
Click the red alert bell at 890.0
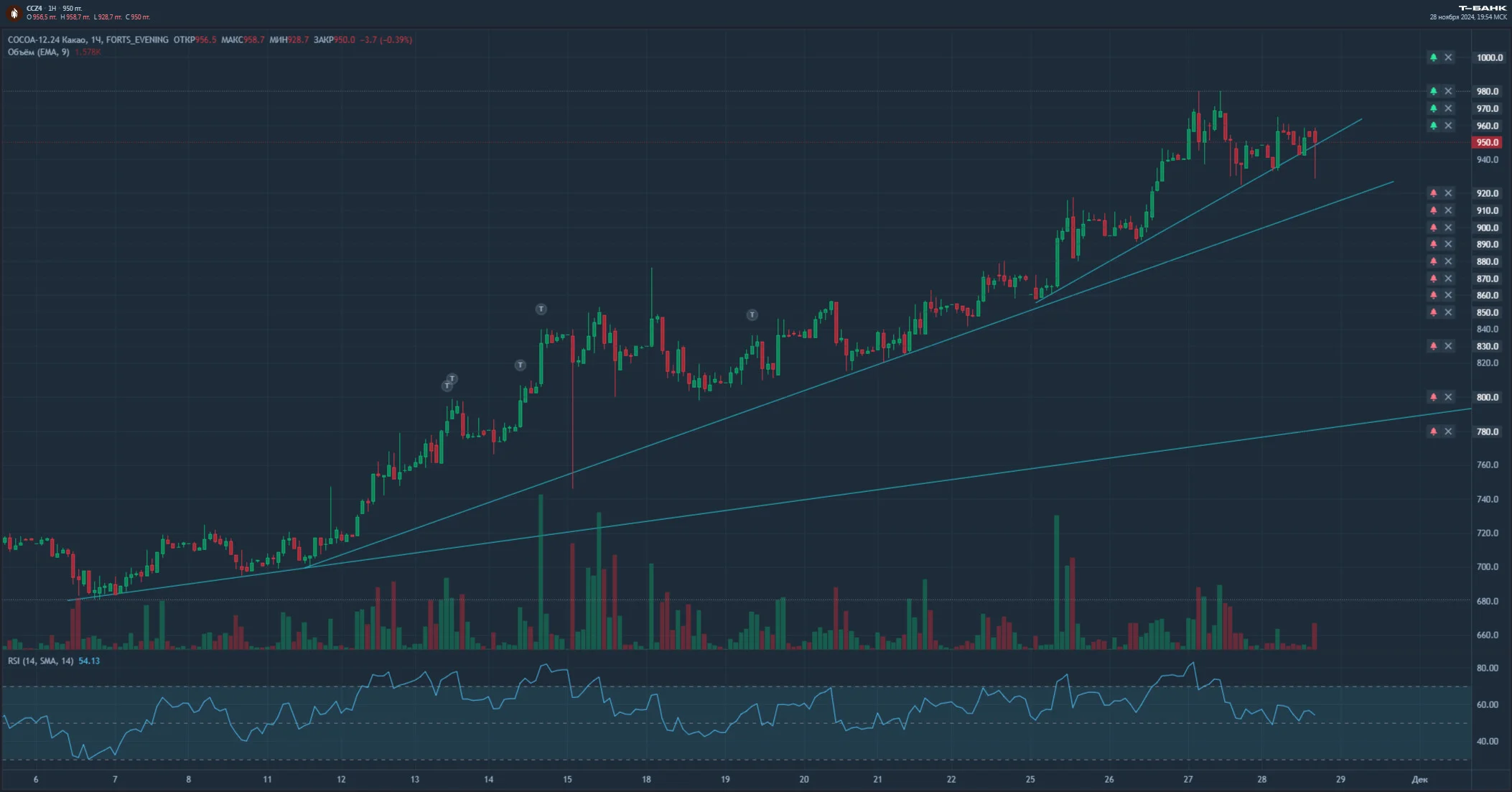1433,244
